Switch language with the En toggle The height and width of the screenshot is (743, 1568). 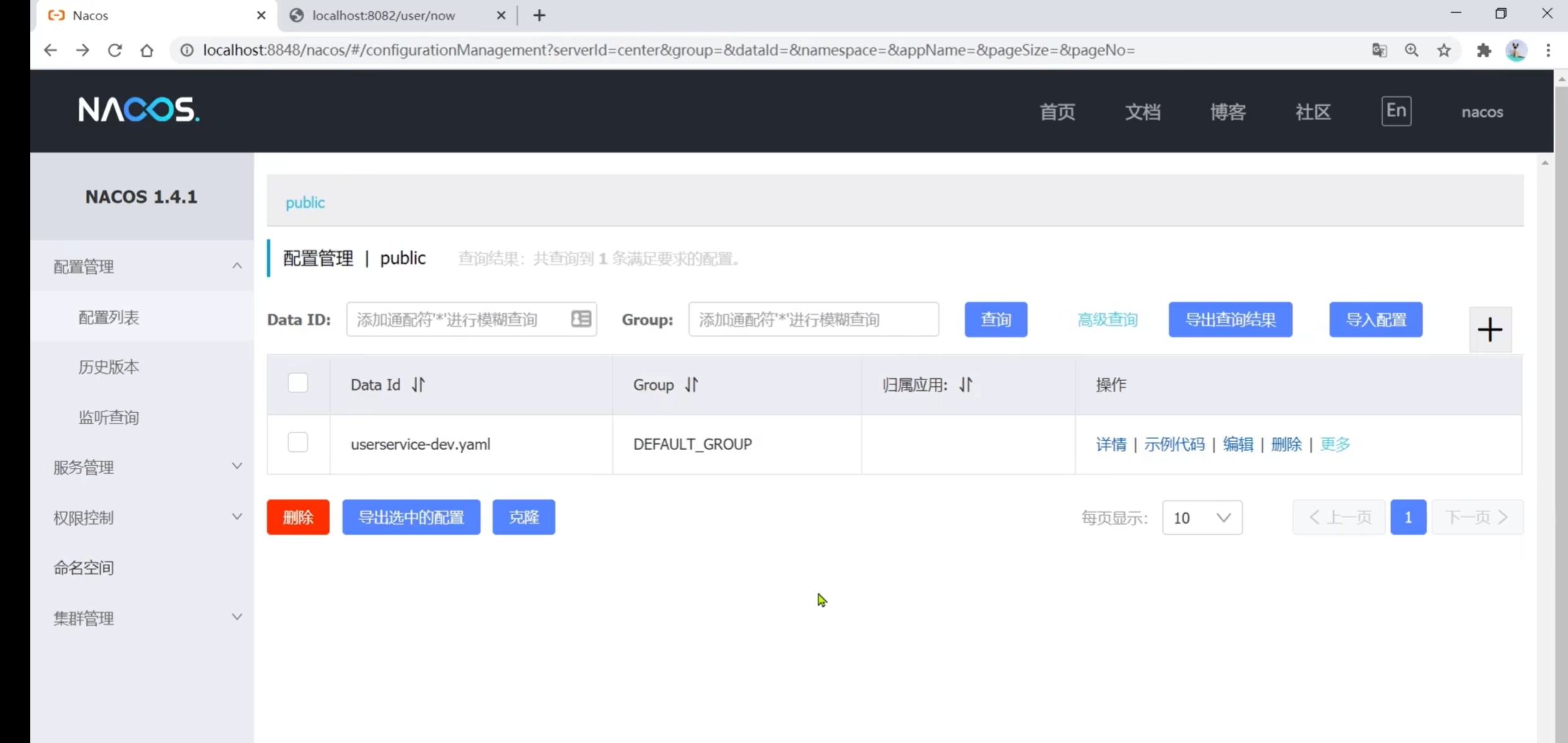pos(1396,111)
